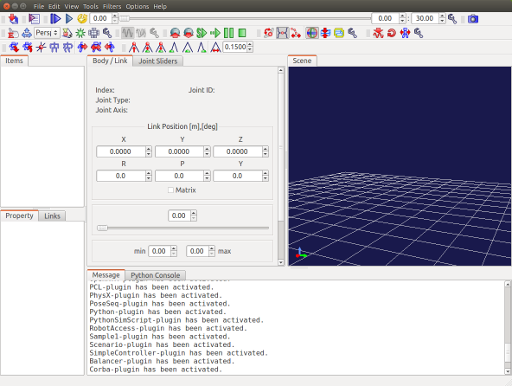Adjust the joint max value stepper

pos(212,251)
